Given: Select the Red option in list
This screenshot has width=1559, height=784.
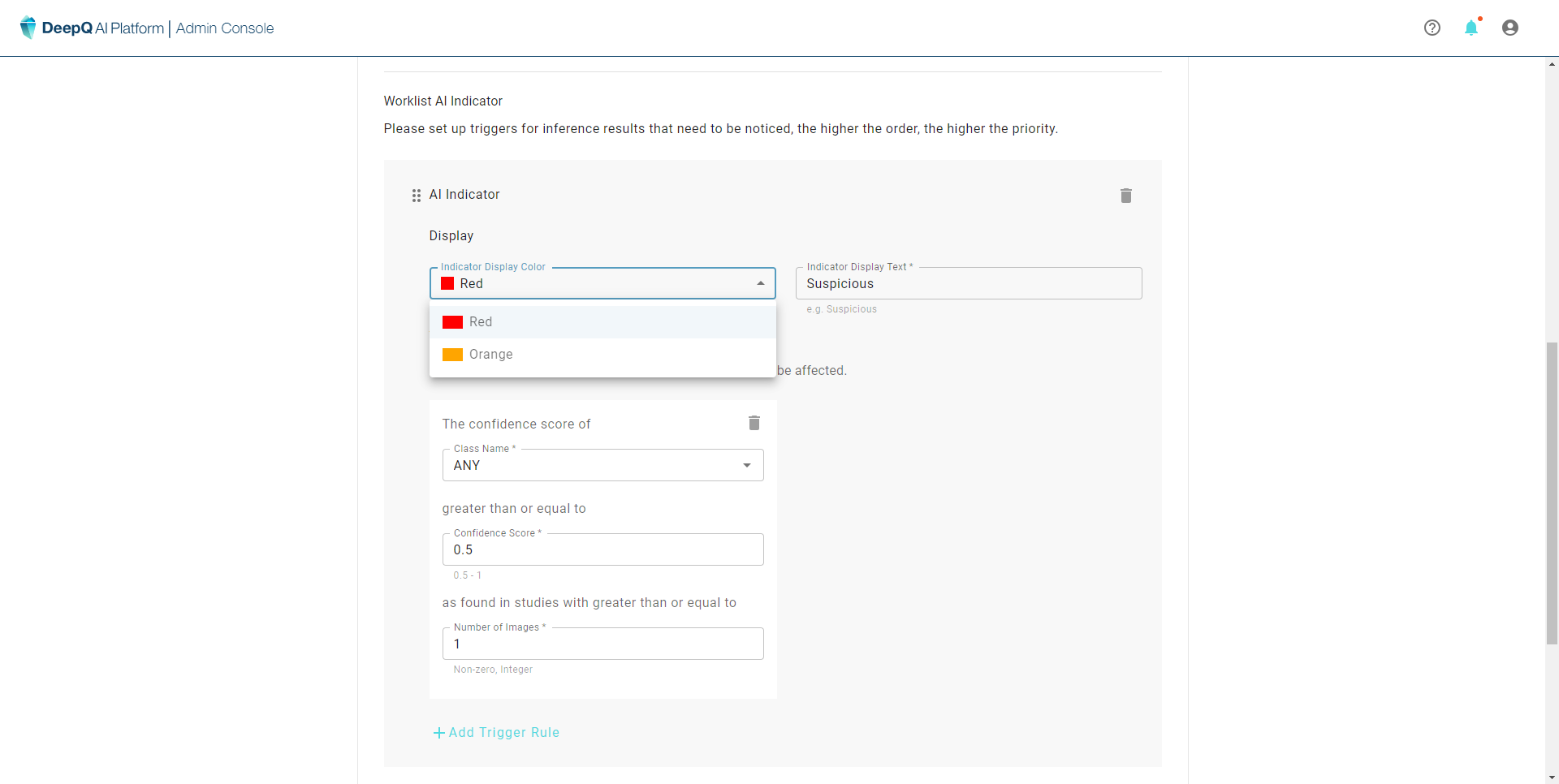Looking at the screenshot, I should [481, 322].
